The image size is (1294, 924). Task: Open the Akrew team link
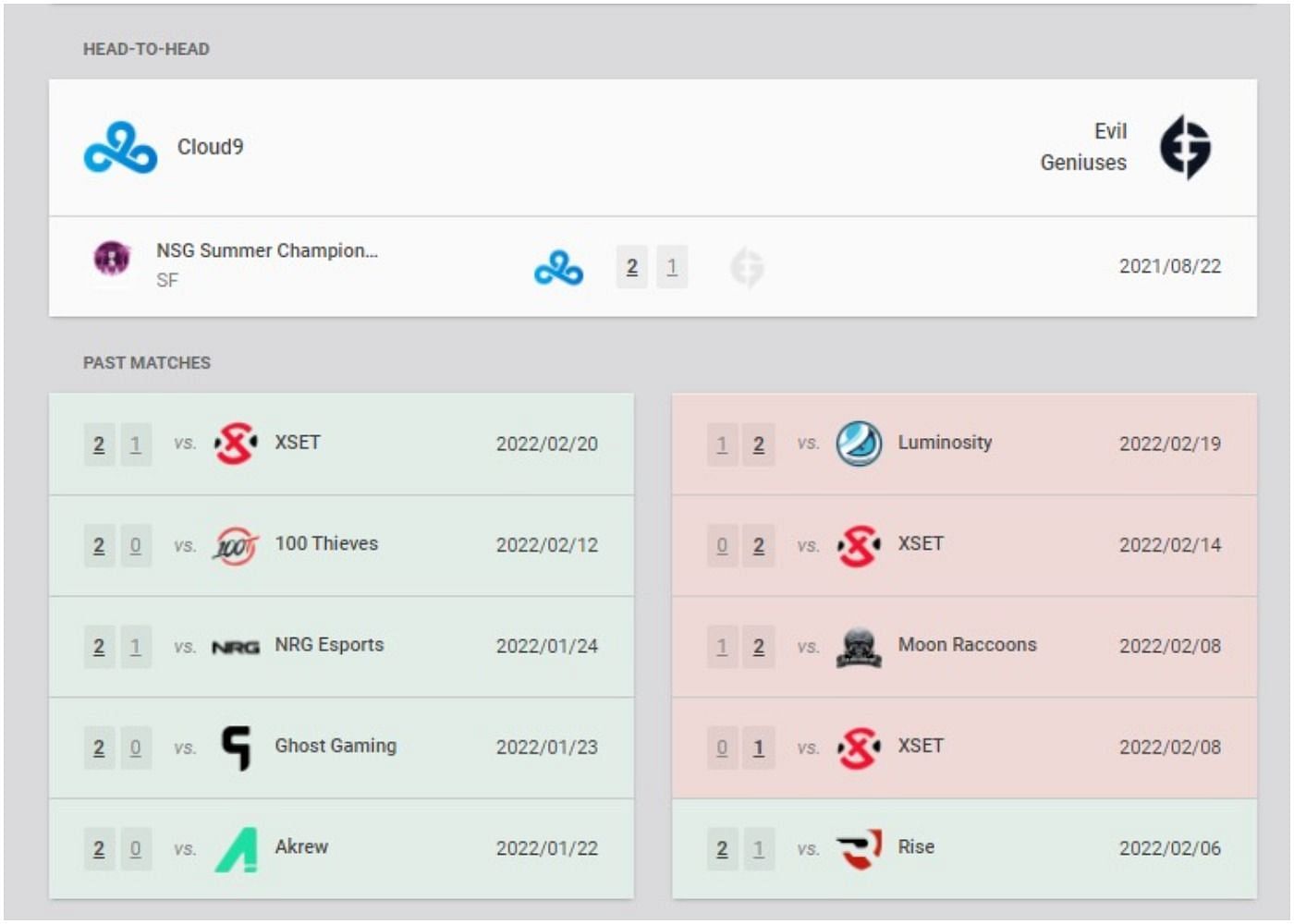pyautogui.click(x=301, y=846)
